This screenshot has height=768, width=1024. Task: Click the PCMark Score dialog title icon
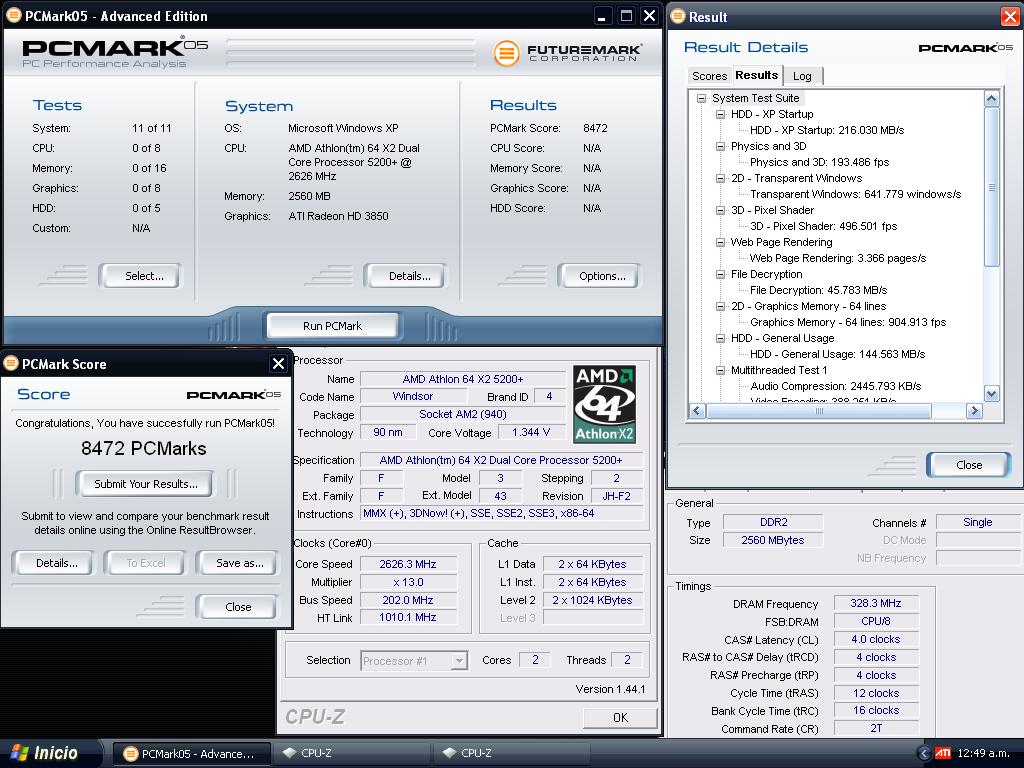tap(11, 364)
